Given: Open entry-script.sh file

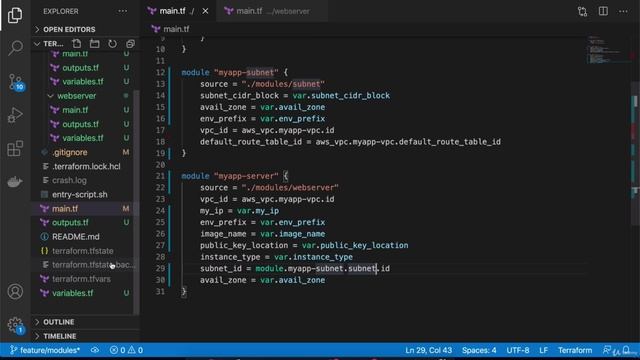Looking at the screenshot, I should coord(80,195).
